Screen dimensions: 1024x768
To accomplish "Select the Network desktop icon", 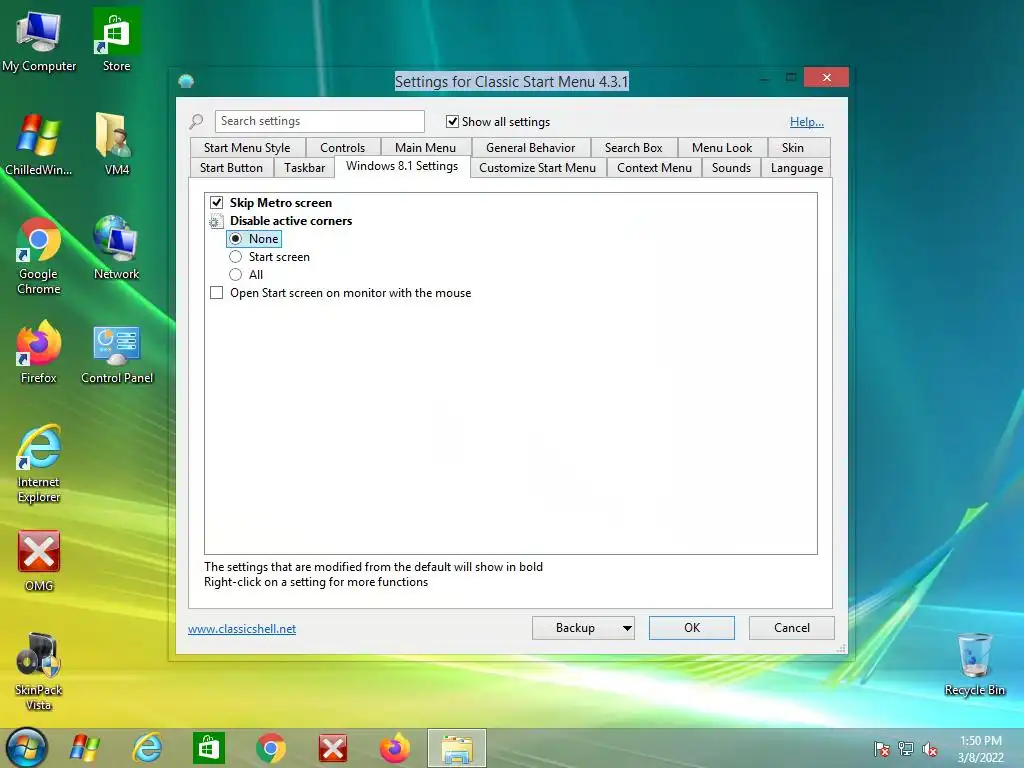I will point(116,248).
